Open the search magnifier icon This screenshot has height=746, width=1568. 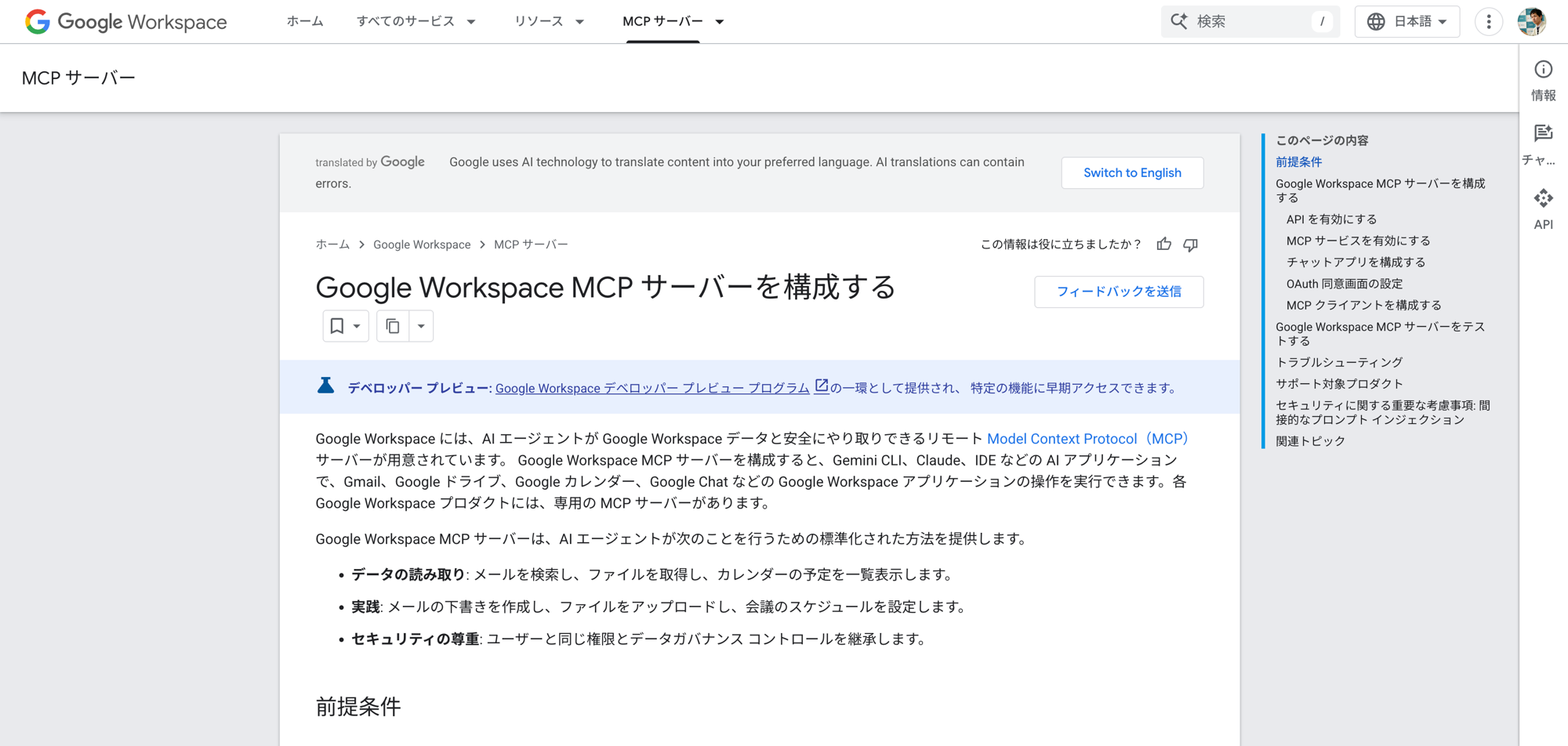pyautogui.click(x=1178, y=21)
